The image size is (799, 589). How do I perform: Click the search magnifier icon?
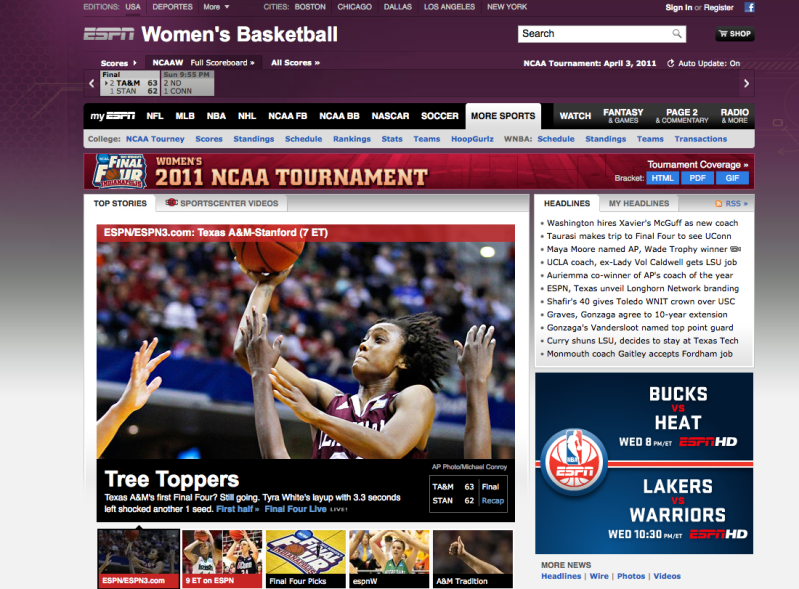[x=677, y=34]
